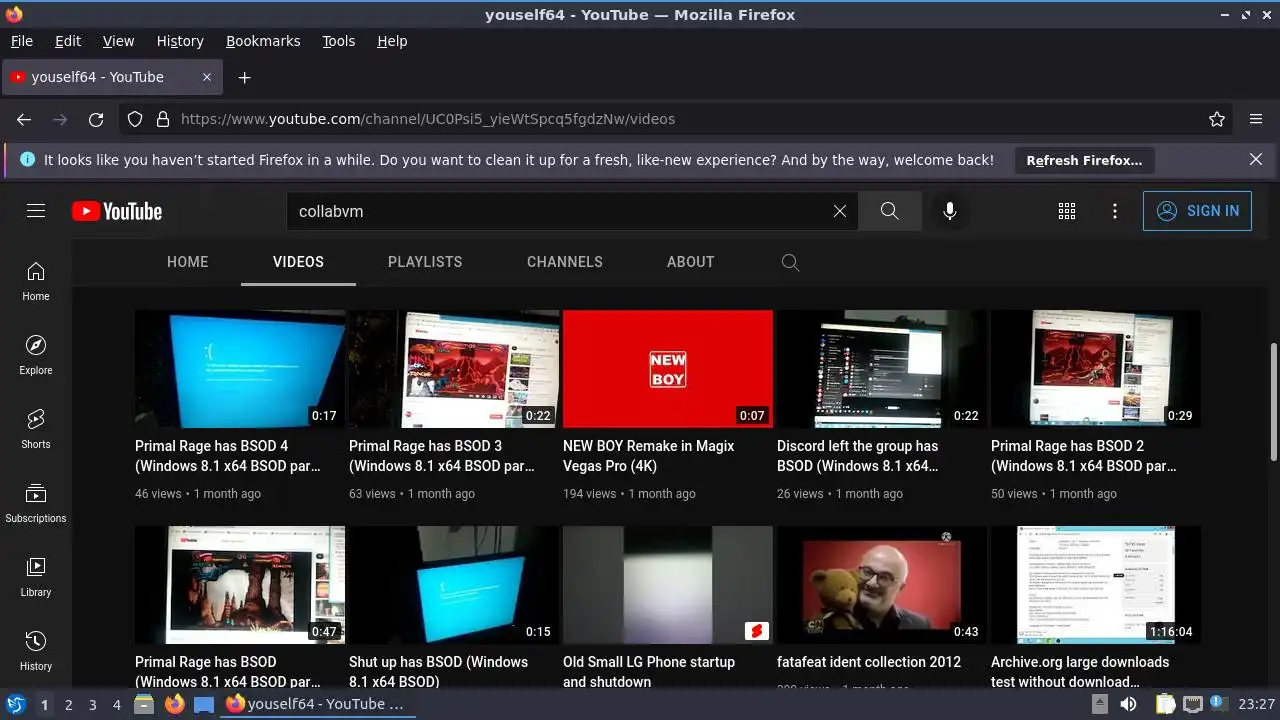Click the show desktop taskbar icon
Viewport: 1280px width, 720px height.
(x=204, y=704)
